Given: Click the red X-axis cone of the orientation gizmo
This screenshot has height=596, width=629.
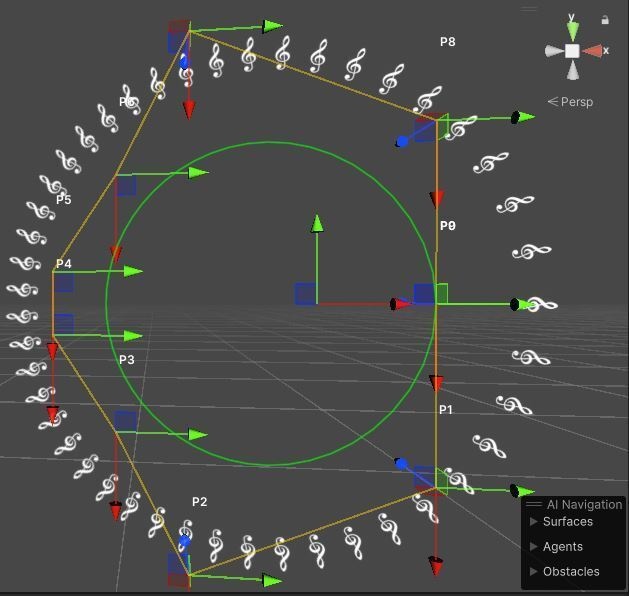Looking at the screenshot, I should (x=592, y=51).
